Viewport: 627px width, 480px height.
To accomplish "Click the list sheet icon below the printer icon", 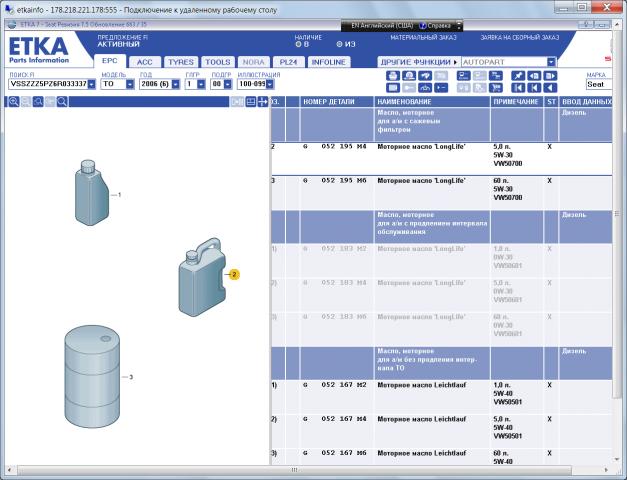I will [x=393, y=88].
